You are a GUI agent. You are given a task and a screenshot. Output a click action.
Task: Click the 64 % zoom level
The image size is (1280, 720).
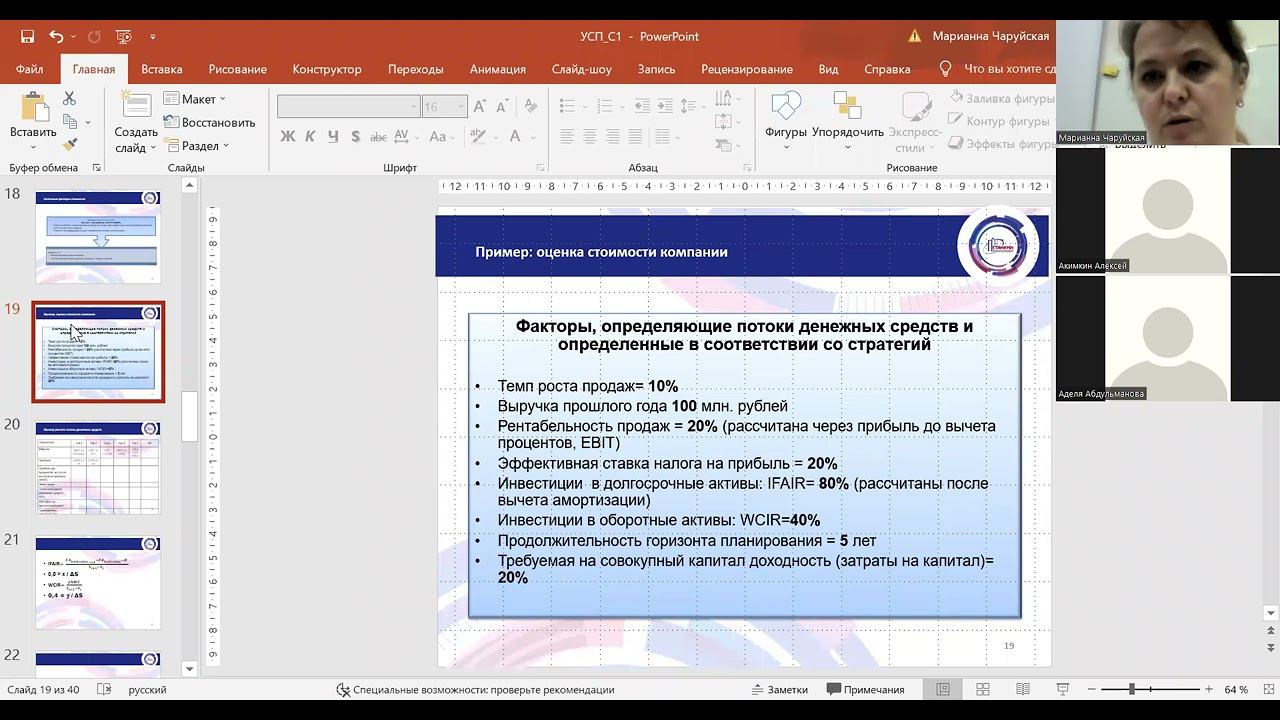point(1236,689)
